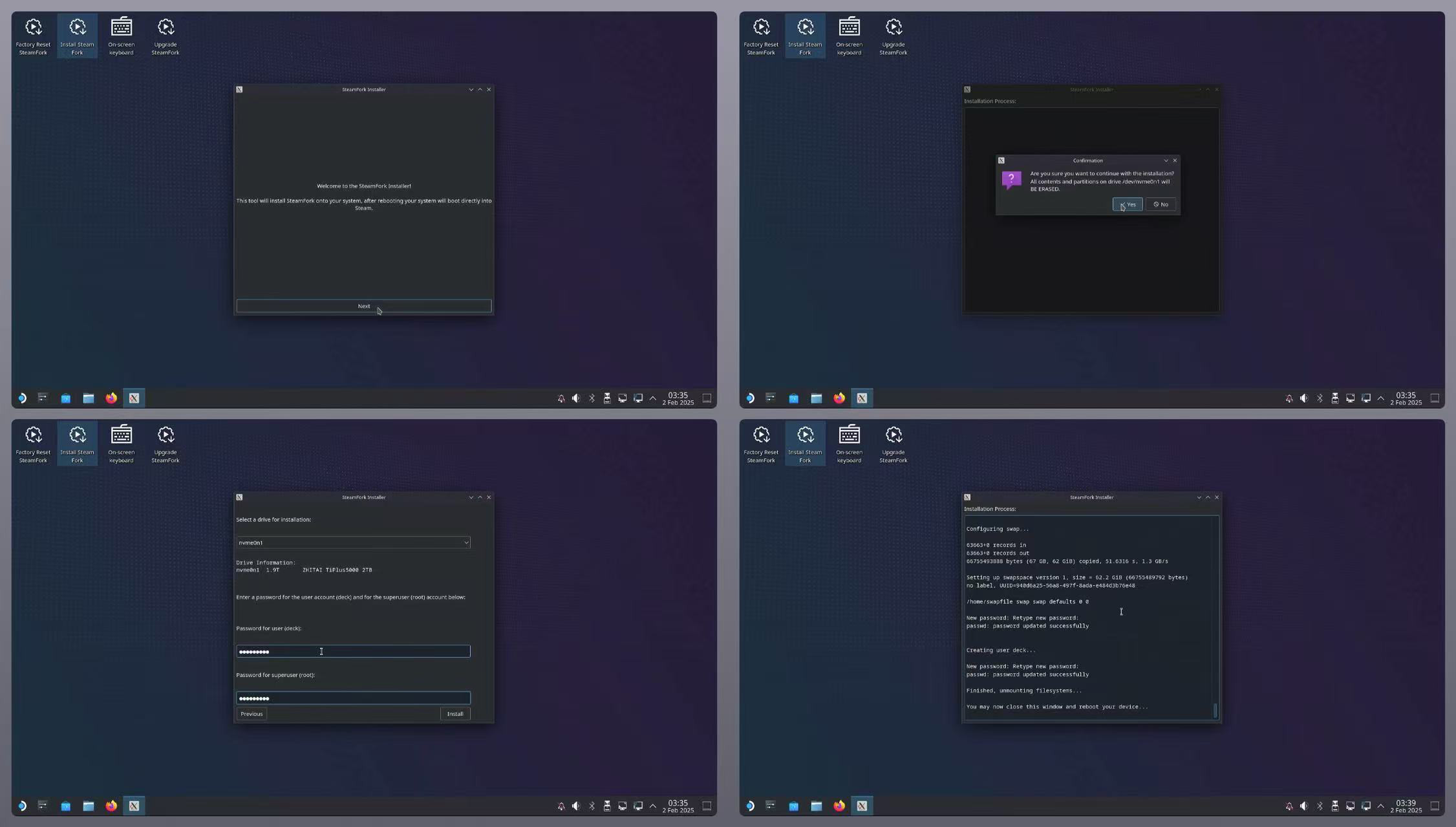Open removable devices tray icon on the drive selection desktop
Screen dimensions: 1456x827
[607, 806]
